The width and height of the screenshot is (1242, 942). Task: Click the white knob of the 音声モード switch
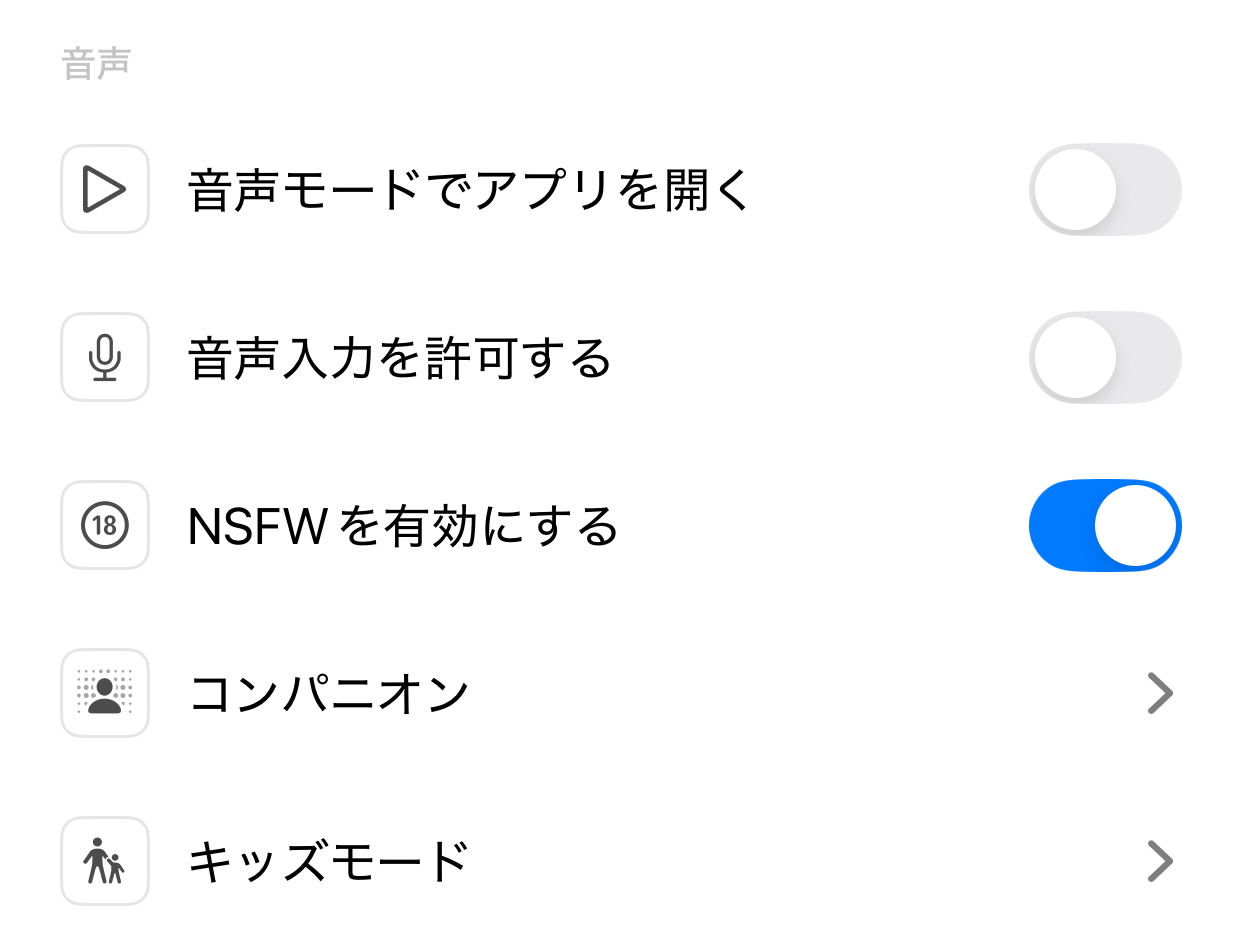(1075, 189)
